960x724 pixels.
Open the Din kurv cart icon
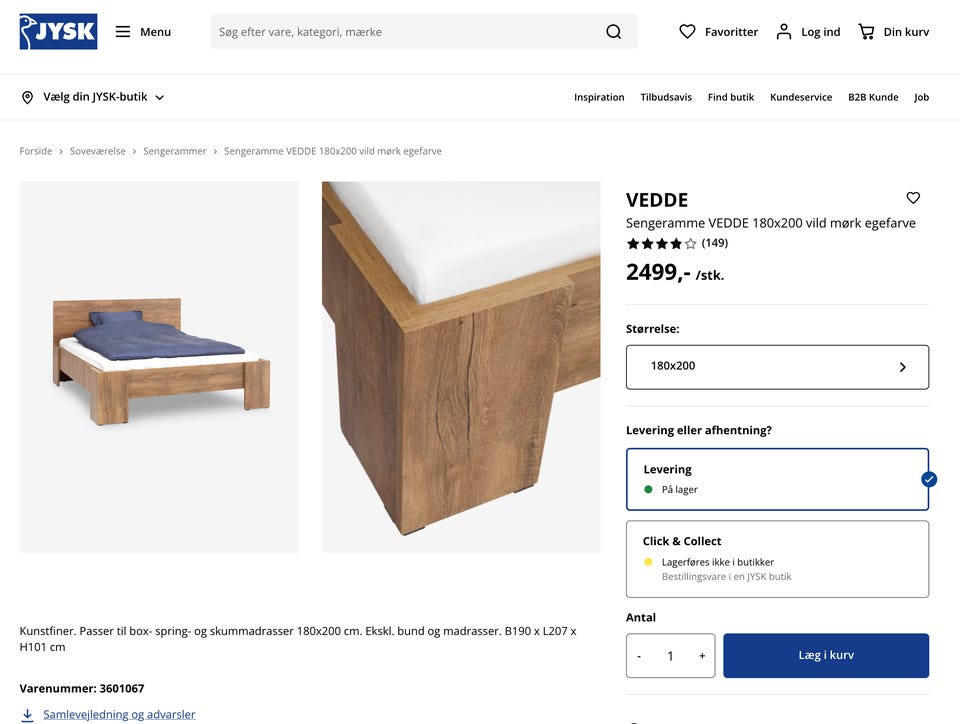866,32
